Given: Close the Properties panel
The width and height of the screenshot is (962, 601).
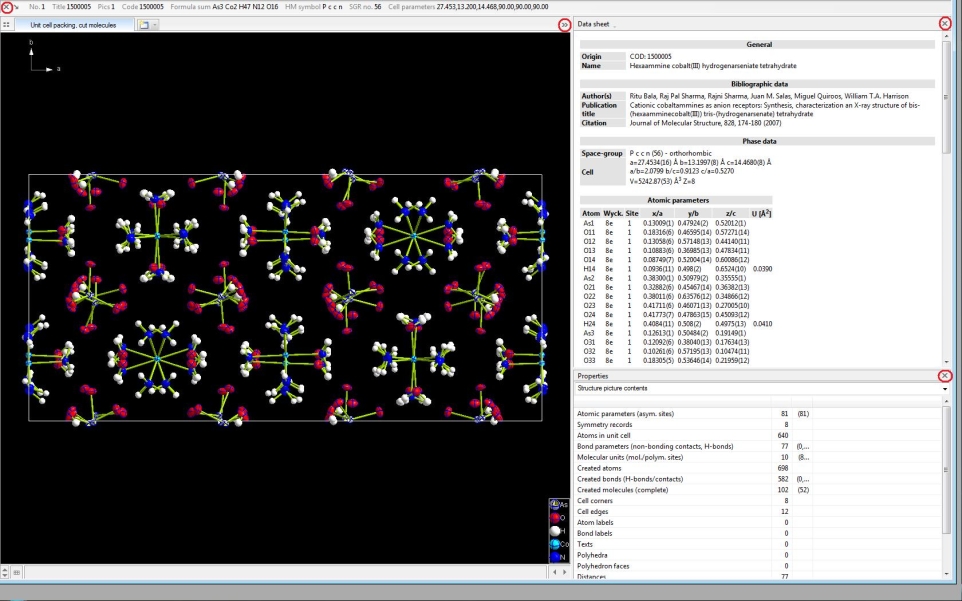Looking at the screenshot, I should [945, 376].
